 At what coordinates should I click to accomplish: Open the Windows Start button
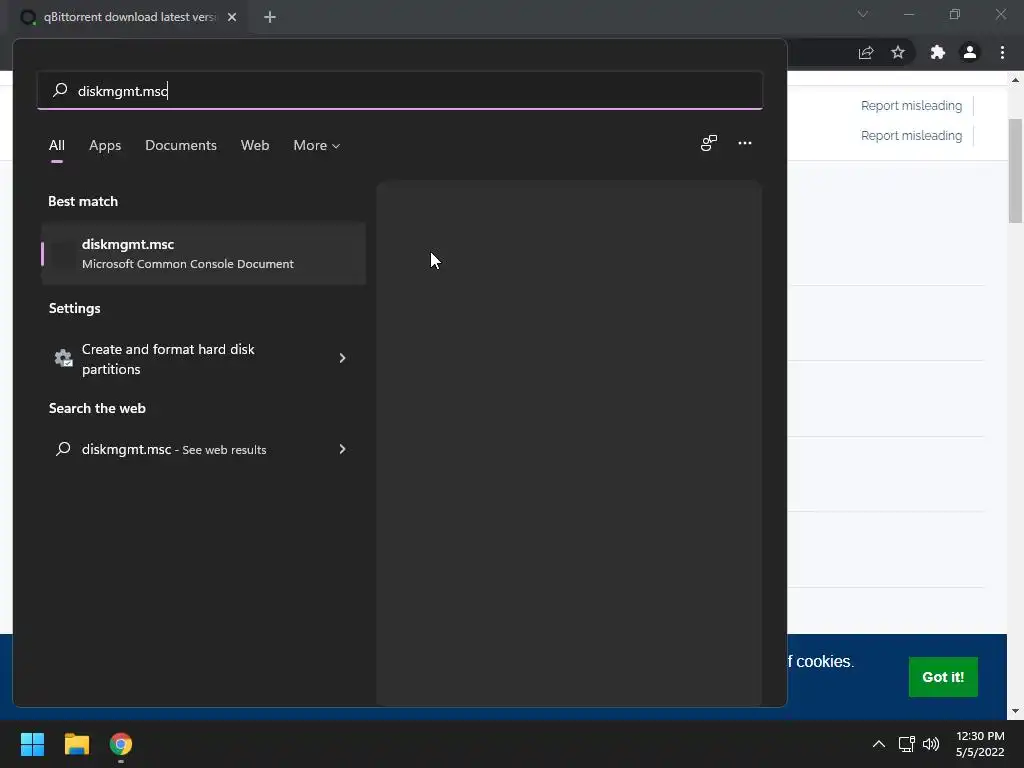(32, 744)
